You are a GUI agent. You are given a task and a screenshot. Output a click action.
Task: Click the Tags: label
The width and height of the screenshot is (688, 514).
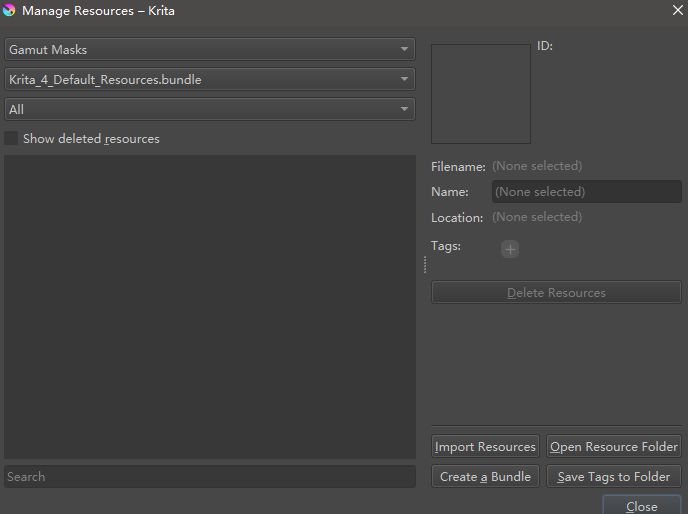(446, 246)
